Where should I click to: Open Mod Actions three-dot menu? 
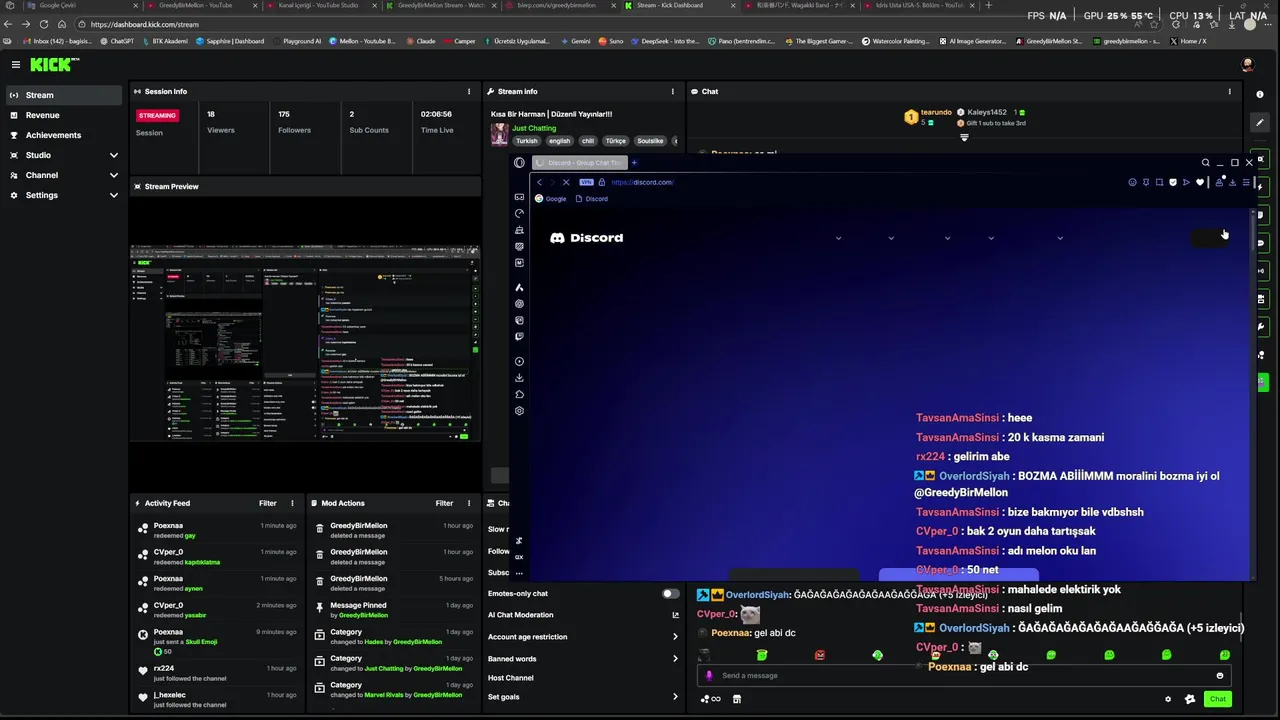coord(468,503)
